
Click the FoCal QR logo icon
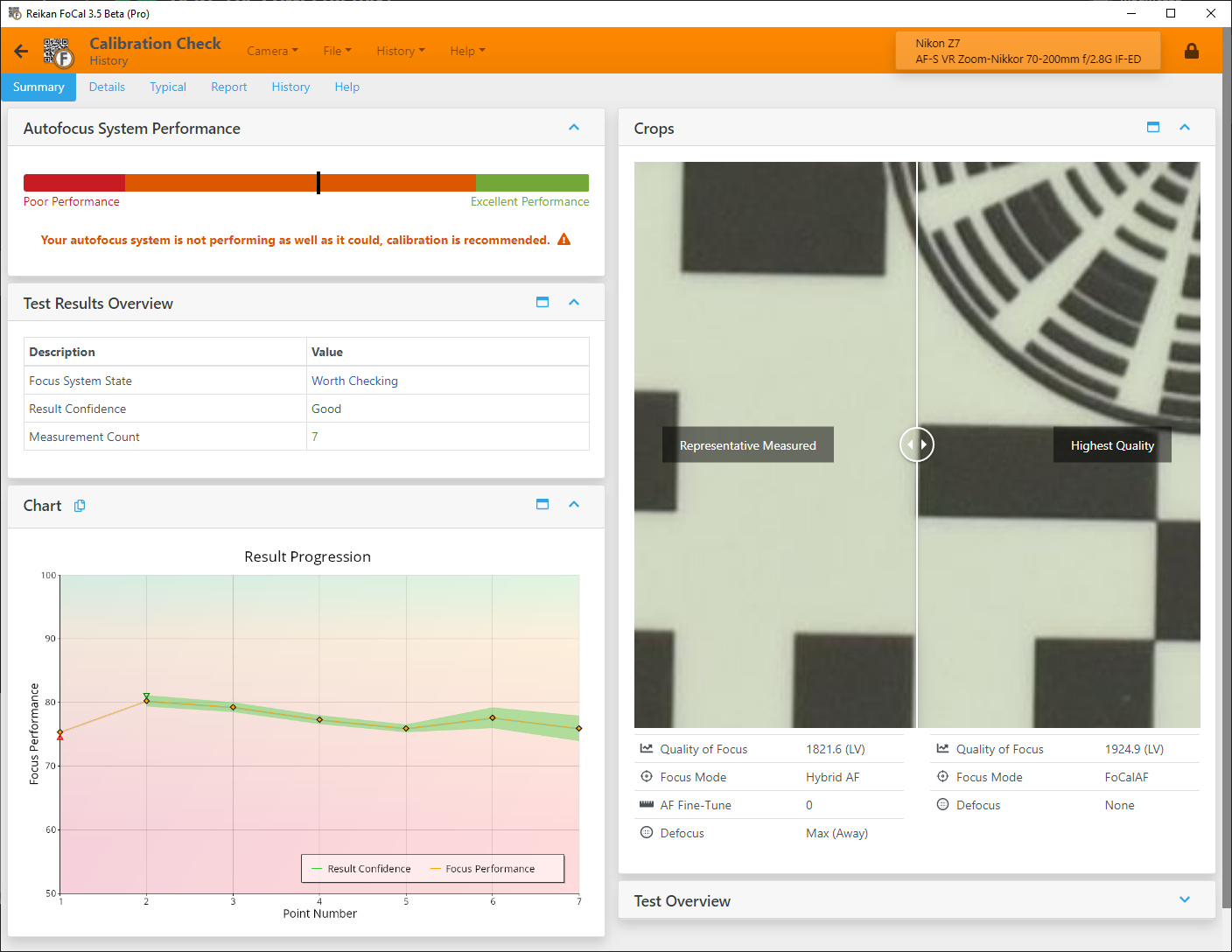coord(59,52)
